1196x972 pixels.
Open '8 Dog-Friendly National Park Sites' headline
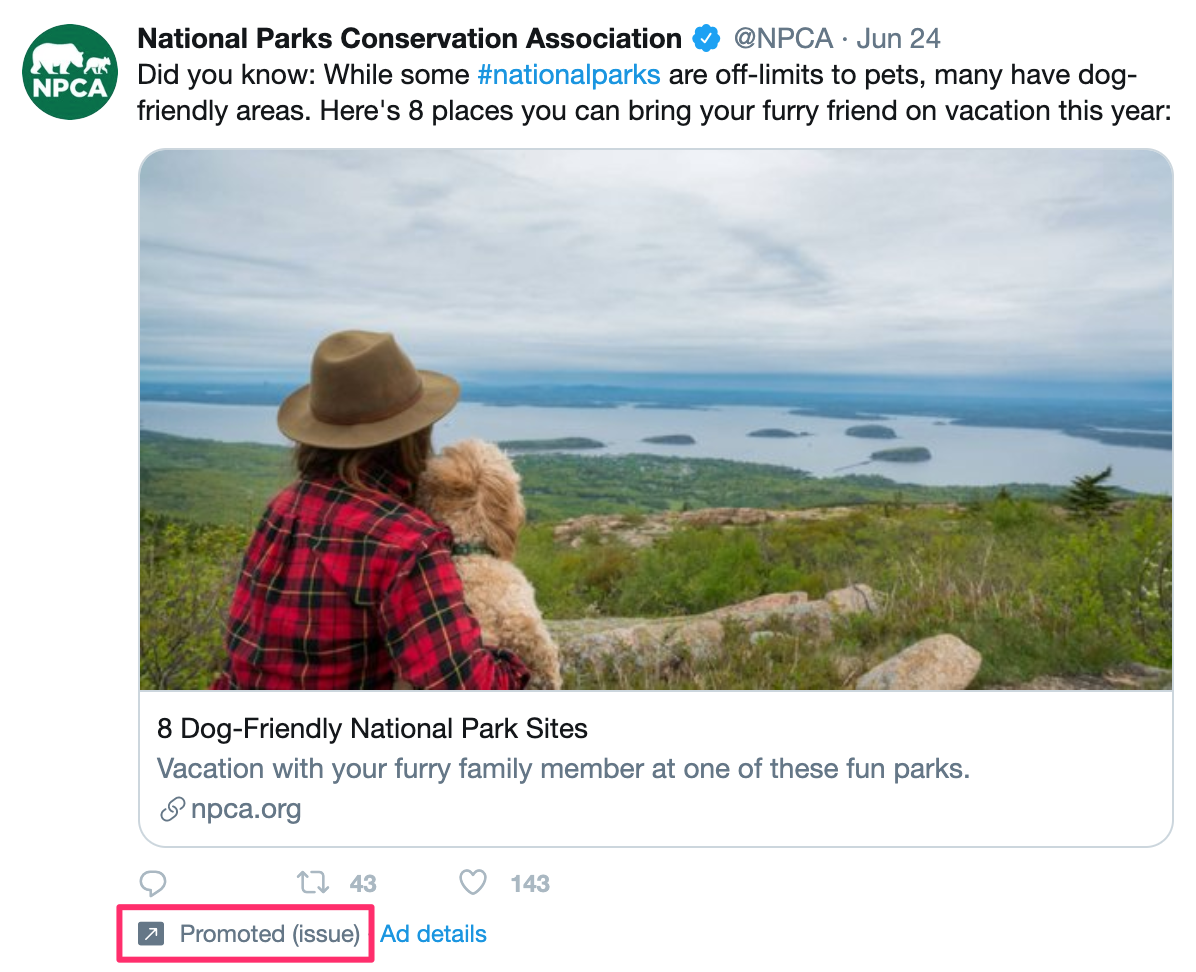(x=372, y=728)
